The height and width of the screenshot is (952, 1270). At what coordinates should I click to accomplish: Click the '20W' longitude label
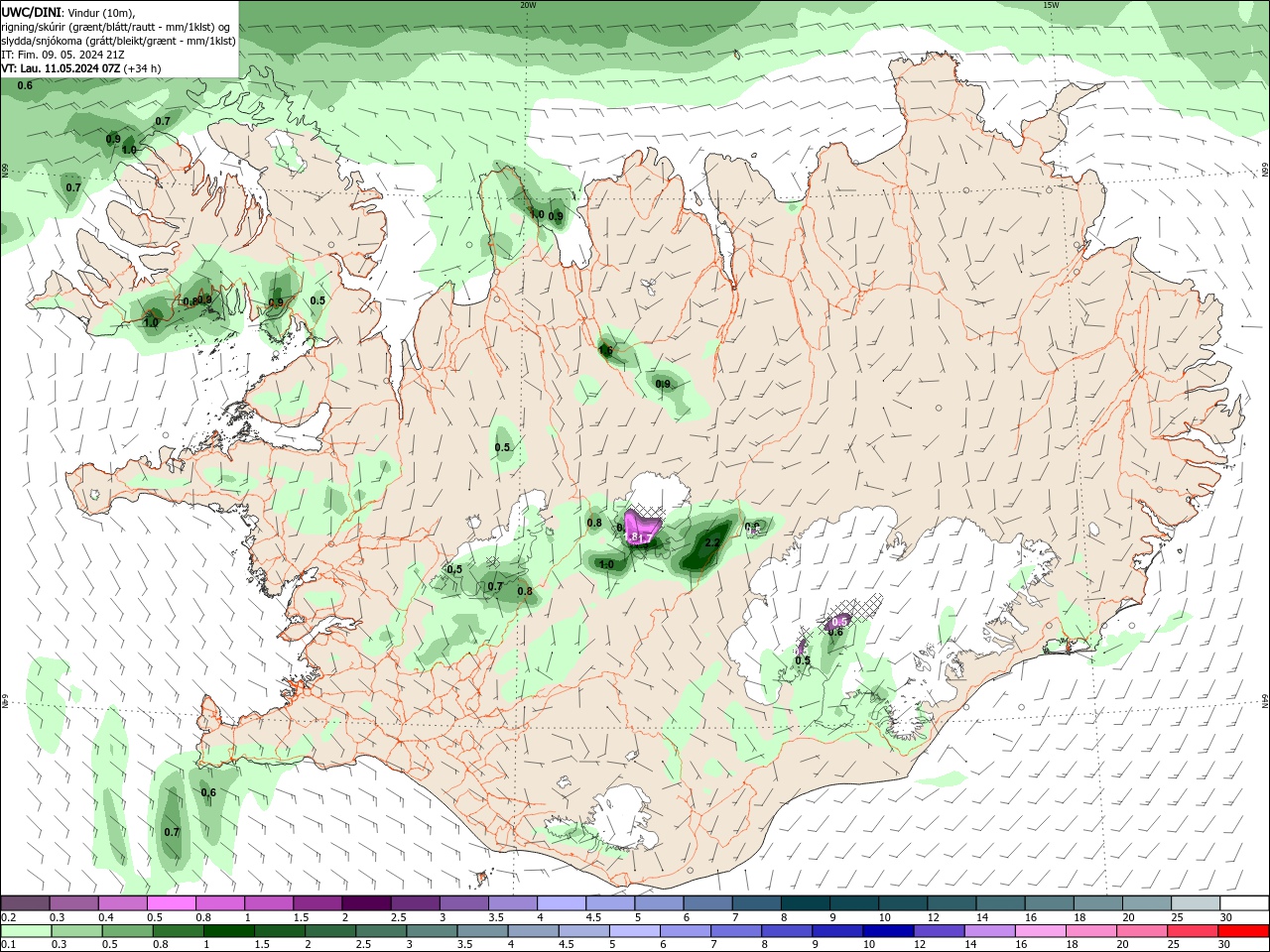[528, 4]
